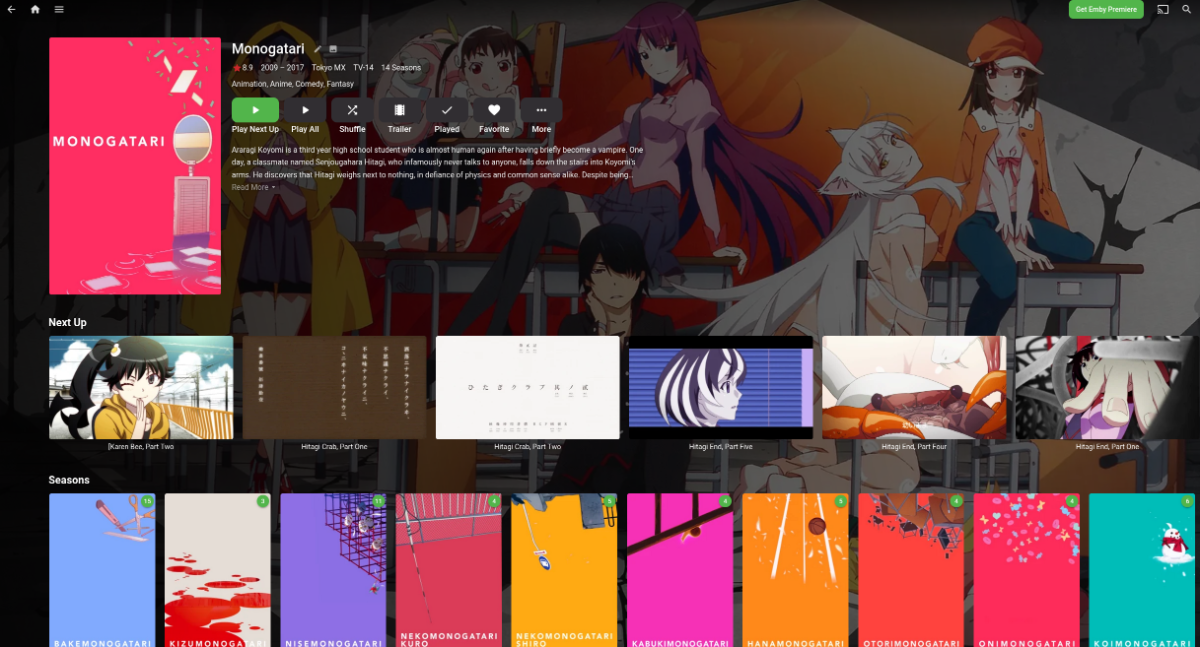Click the Anime genre link
This screenshot has width=1200, height=647.
click(280, 84)
